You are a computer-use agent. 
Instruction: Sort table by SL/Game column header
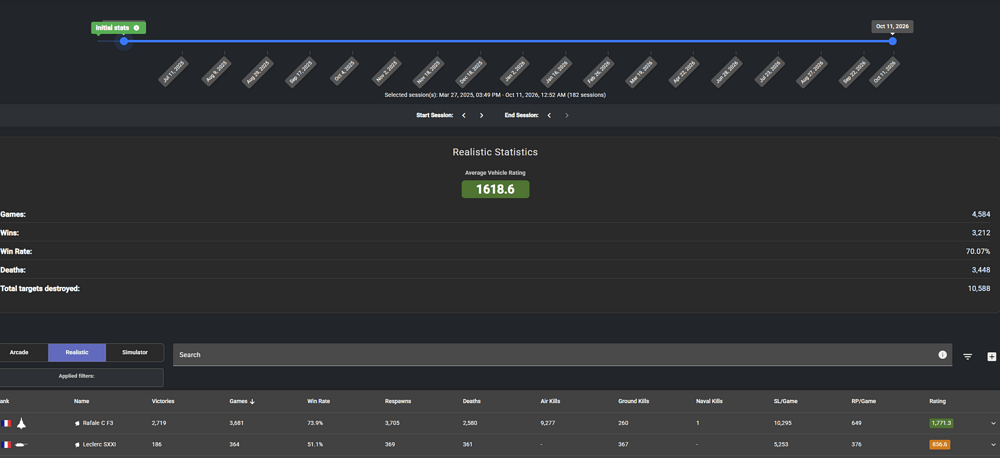pos(785,401)
